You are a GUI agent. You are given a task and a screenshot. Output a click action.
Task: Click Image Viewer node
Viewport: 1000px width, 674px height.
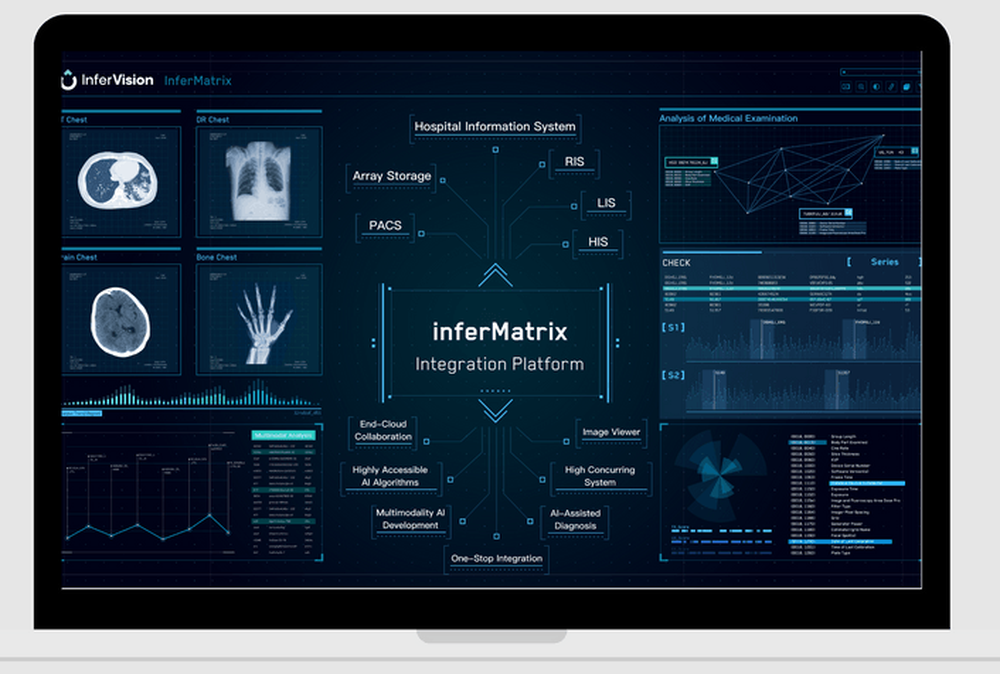(x=611, y=432)
